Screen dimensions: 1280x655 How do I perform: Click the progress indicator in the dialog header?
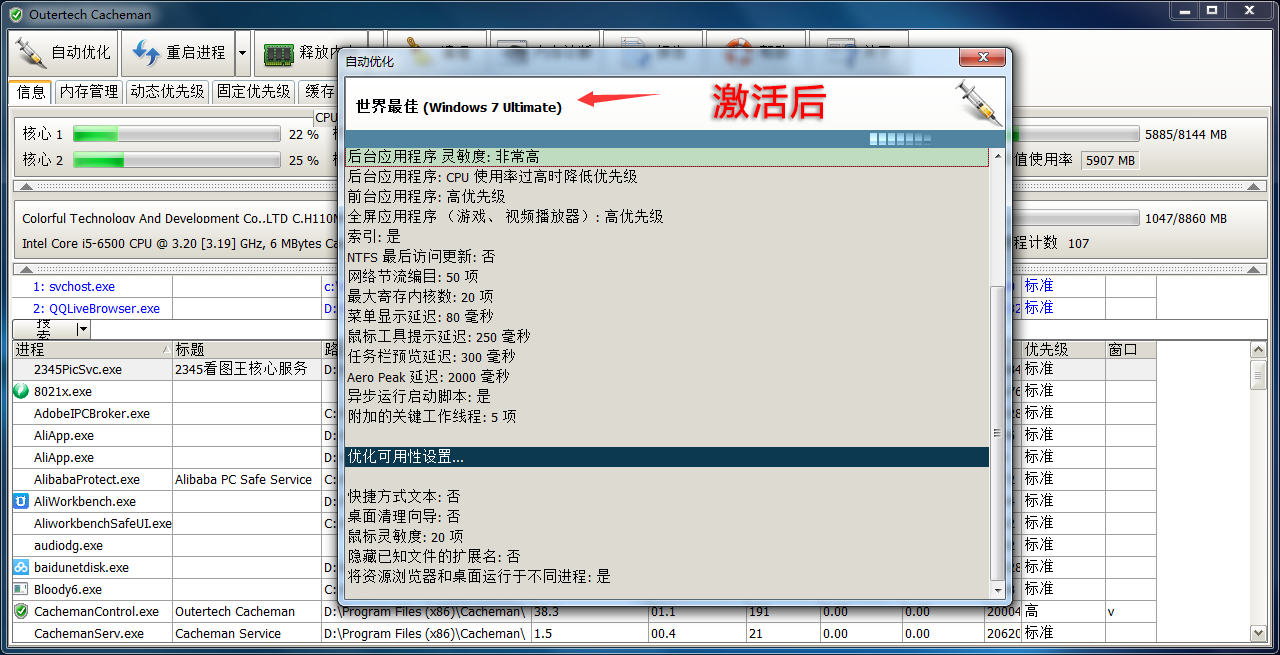click(899, 139)
